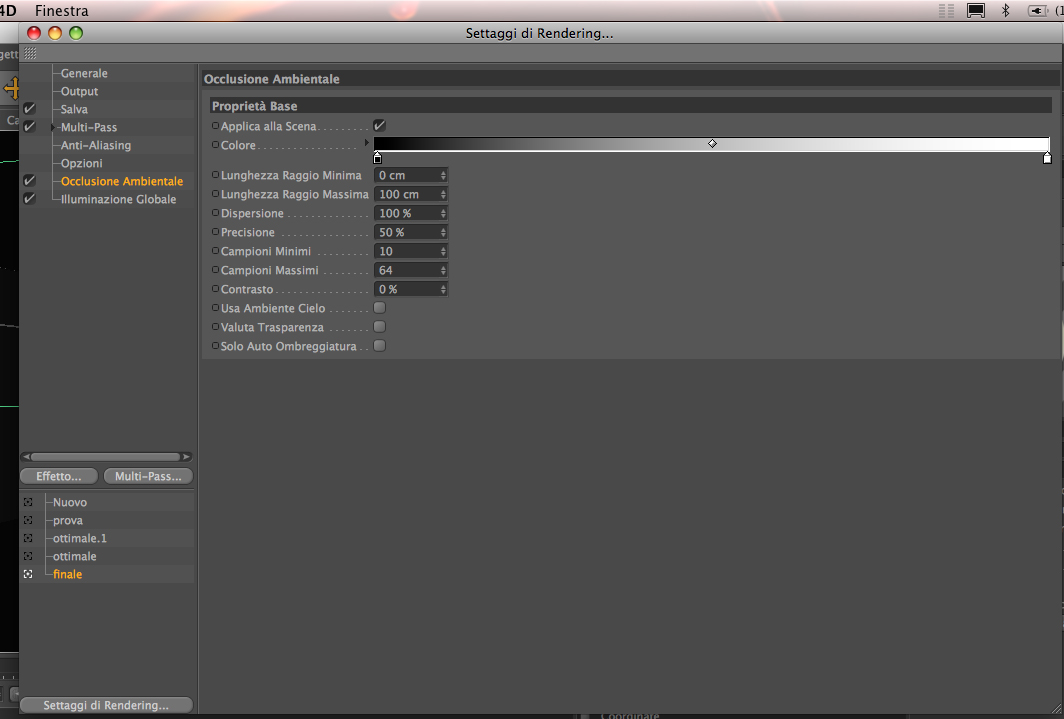Toggle the Illuminazione Globale checkmark in sidebar
The image size is (1064, 719).
coord(29,199)
